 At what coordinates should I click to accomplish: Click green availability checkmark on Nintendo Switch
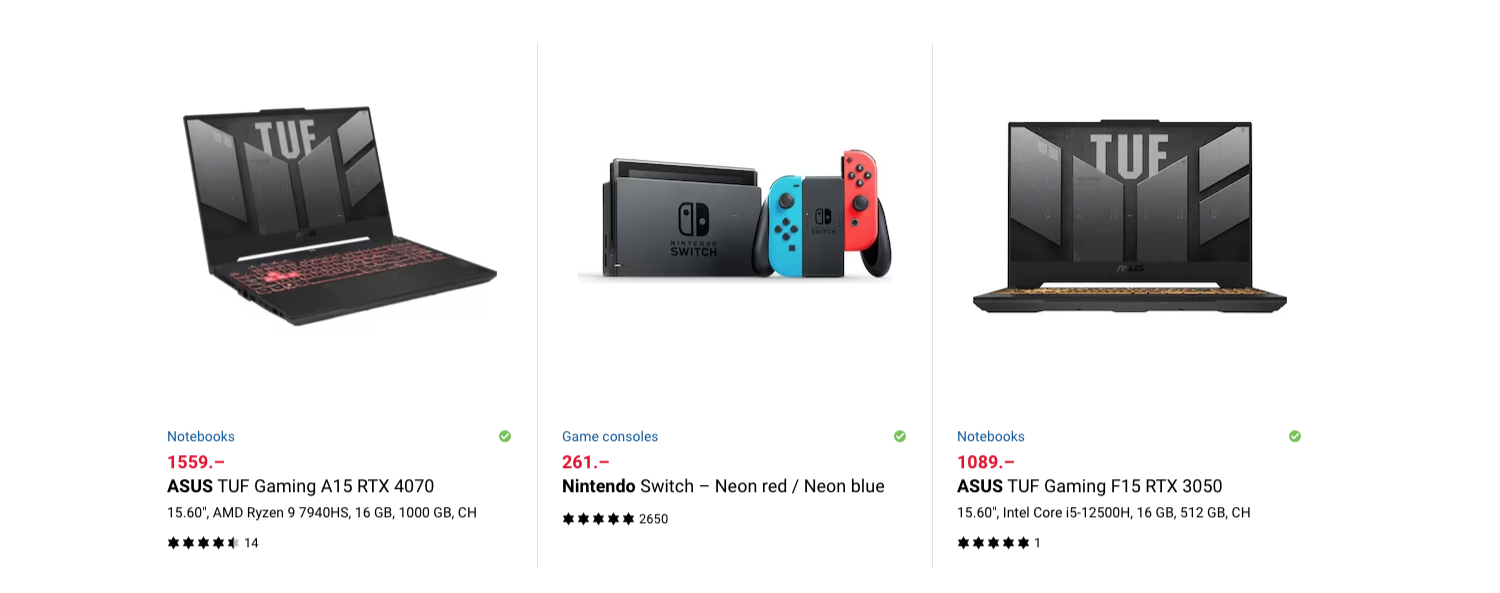point(900,436)
